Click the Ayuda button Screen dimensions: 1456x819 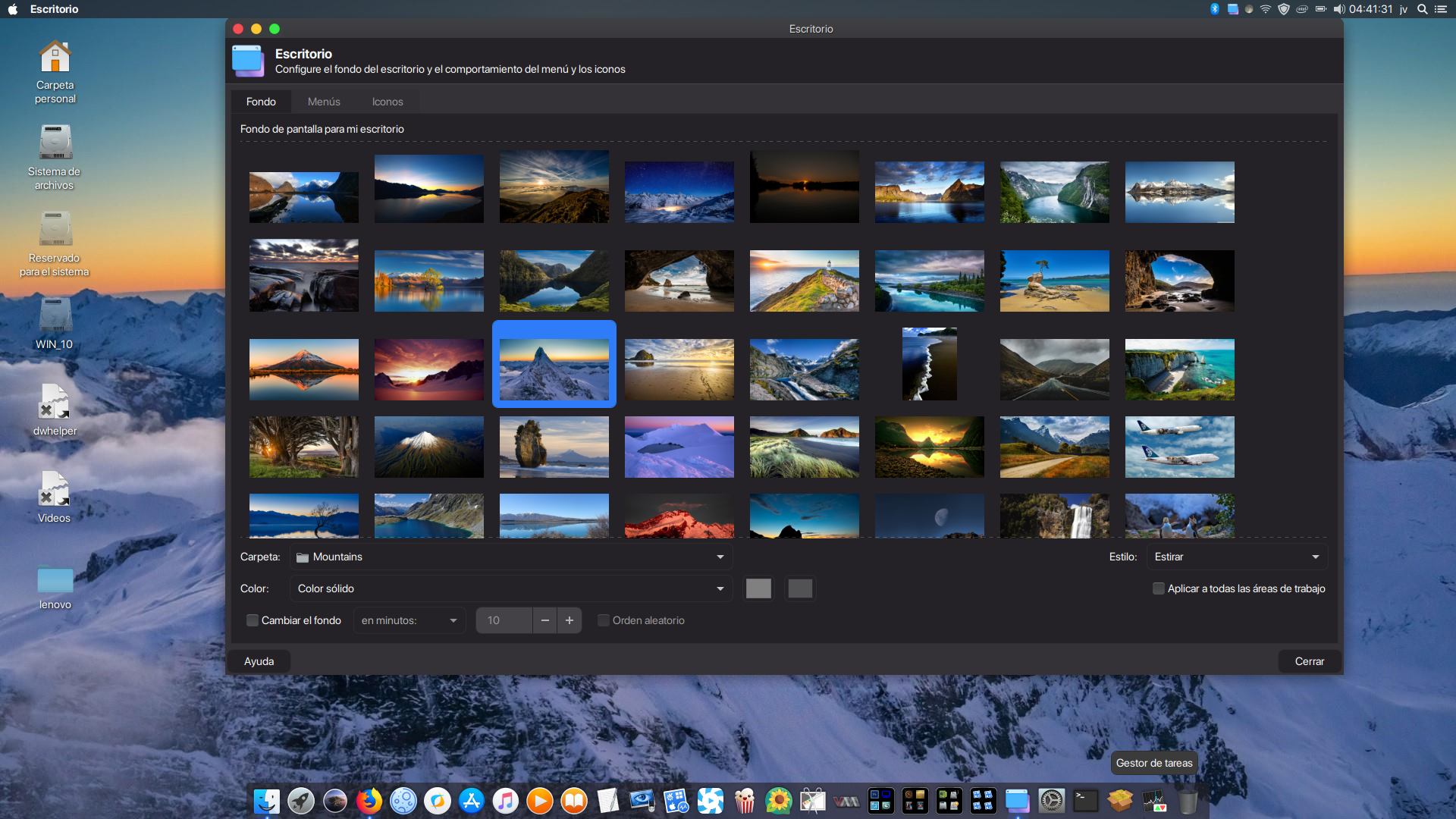click(259, 661)
